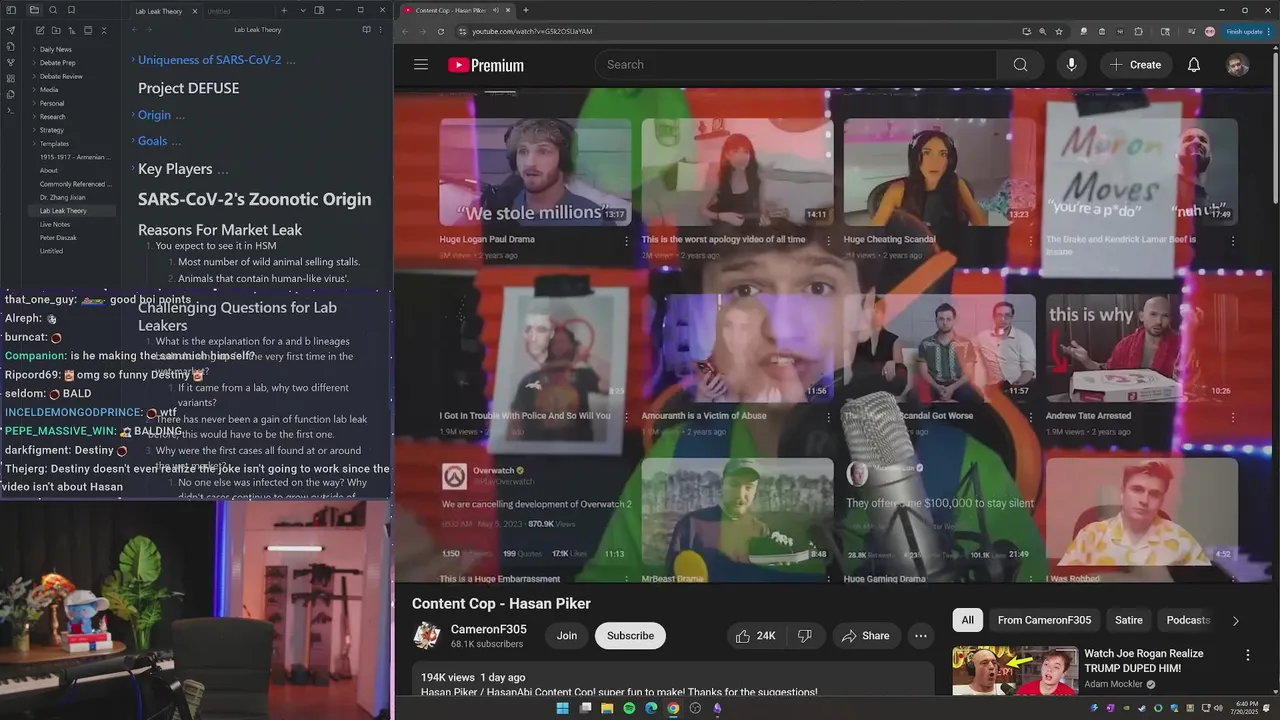The width and height of the screenshot is (1280, 720).
Task: Reload the YouTube page in Chrome
Action: point(440,31)
